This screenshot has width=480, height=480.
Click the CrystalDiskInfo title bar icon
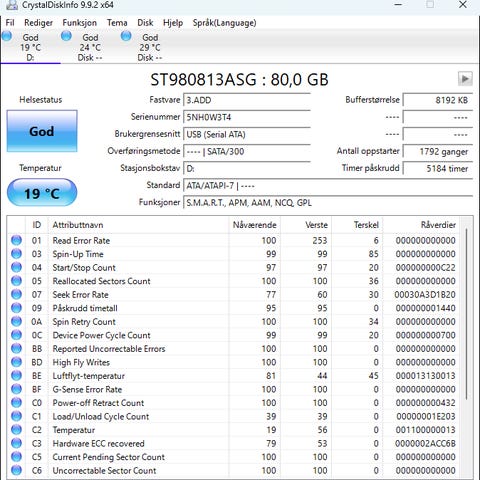[x=12, y=5]
